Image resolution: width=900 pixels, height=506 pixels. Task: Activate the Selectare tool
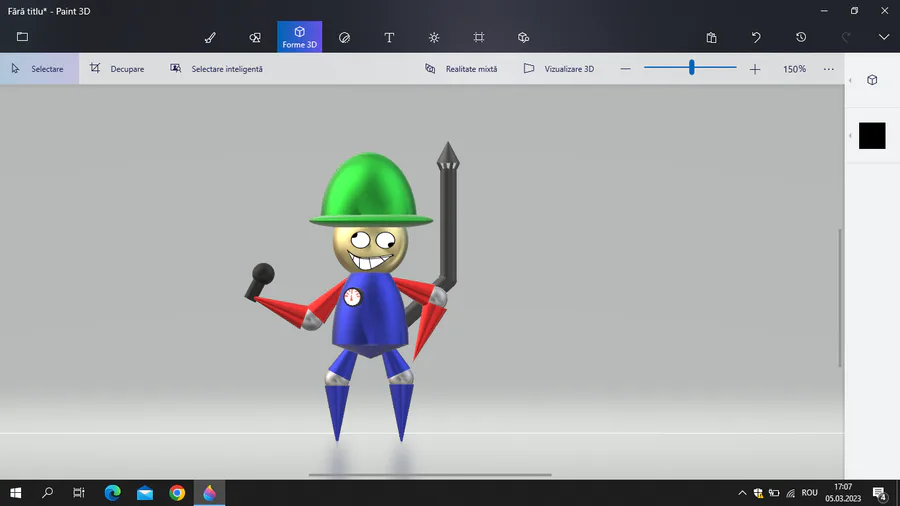point(39,69)
